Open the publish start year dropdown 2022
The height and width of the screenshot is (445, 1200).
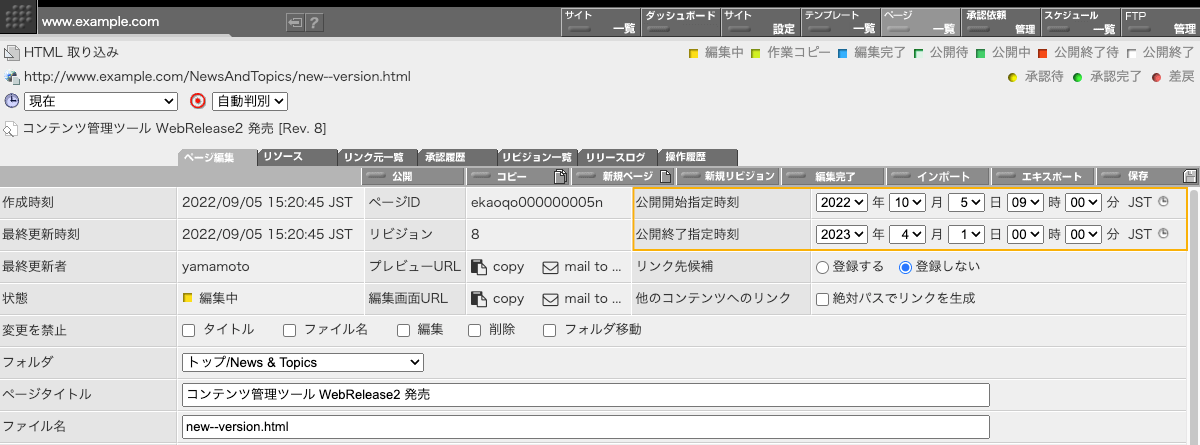tap(841, 203)
